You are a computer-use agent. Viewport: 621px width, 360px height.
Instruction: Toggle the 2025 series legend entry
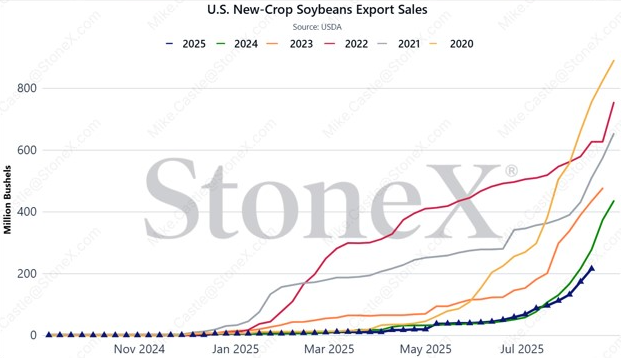click(185, 44)
